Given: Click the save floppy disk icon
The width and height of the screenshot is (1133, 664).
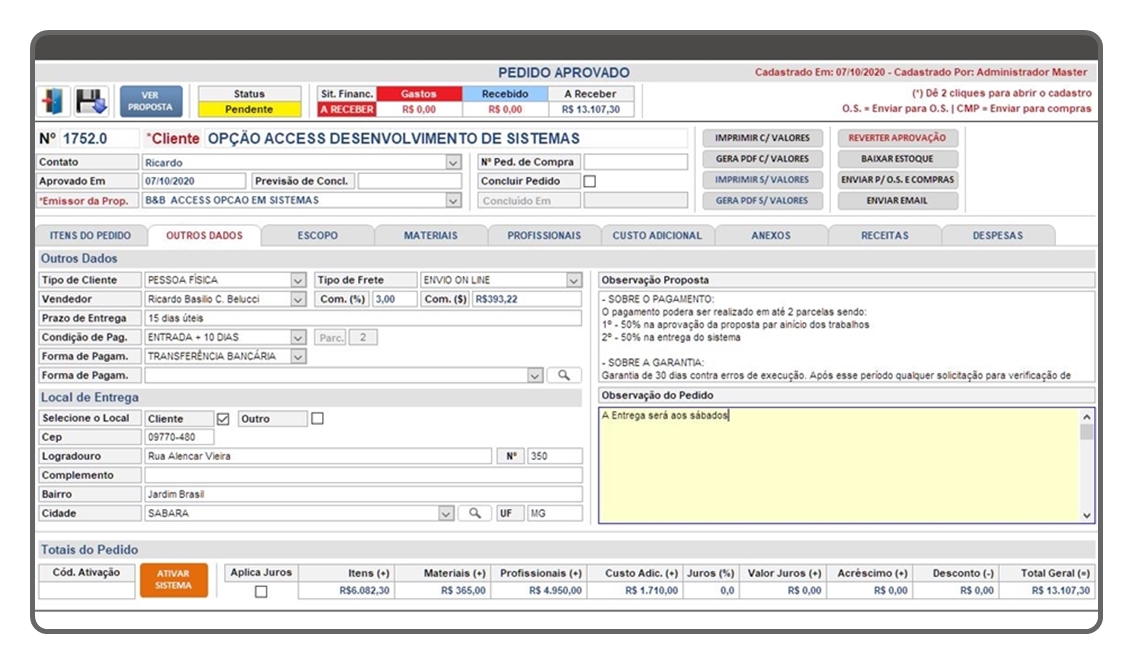Looking at the screenshot, I should 91,101.
